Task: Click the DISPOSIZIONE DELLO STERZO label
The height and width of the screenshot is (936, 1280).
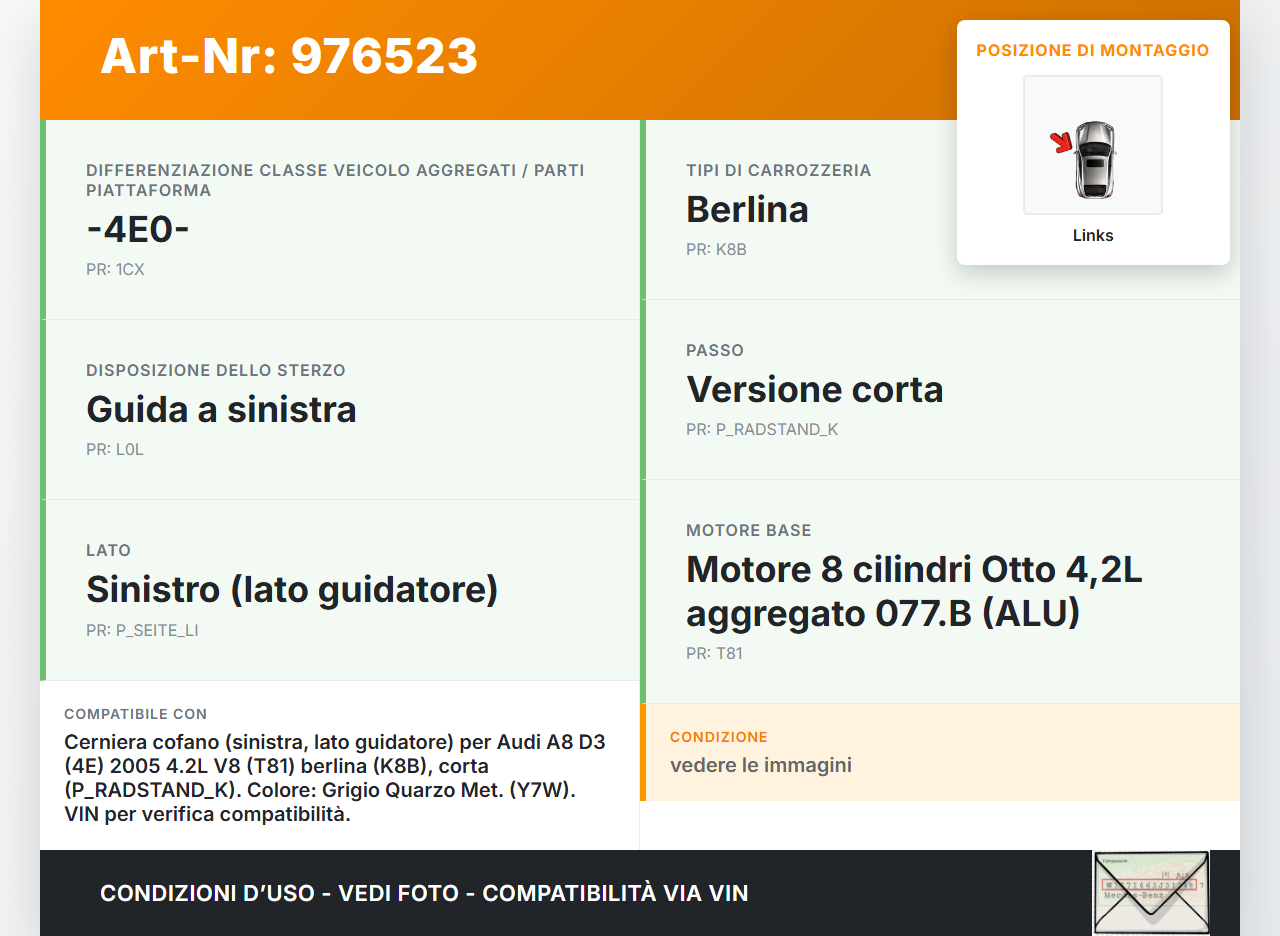Action: (216, 370)
